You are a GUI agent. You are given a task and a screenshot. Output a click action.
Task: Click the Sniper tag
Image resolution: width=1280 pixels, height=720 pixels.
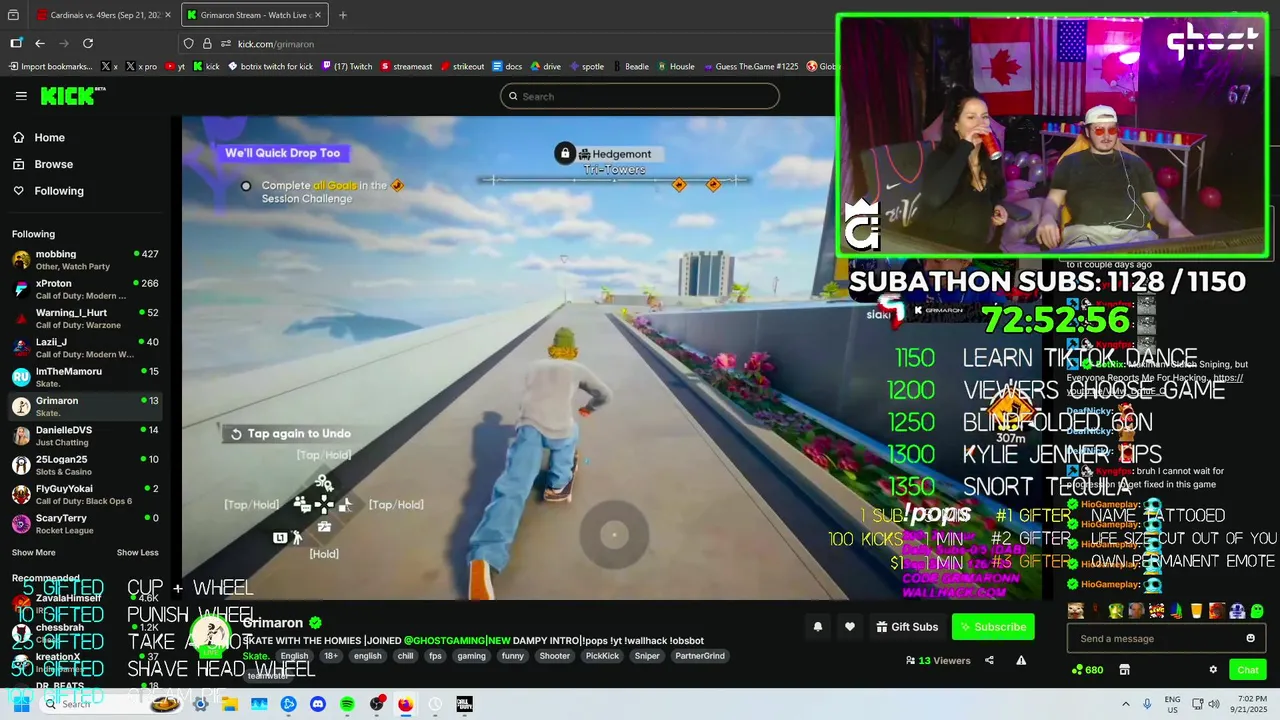pos(647,656)
